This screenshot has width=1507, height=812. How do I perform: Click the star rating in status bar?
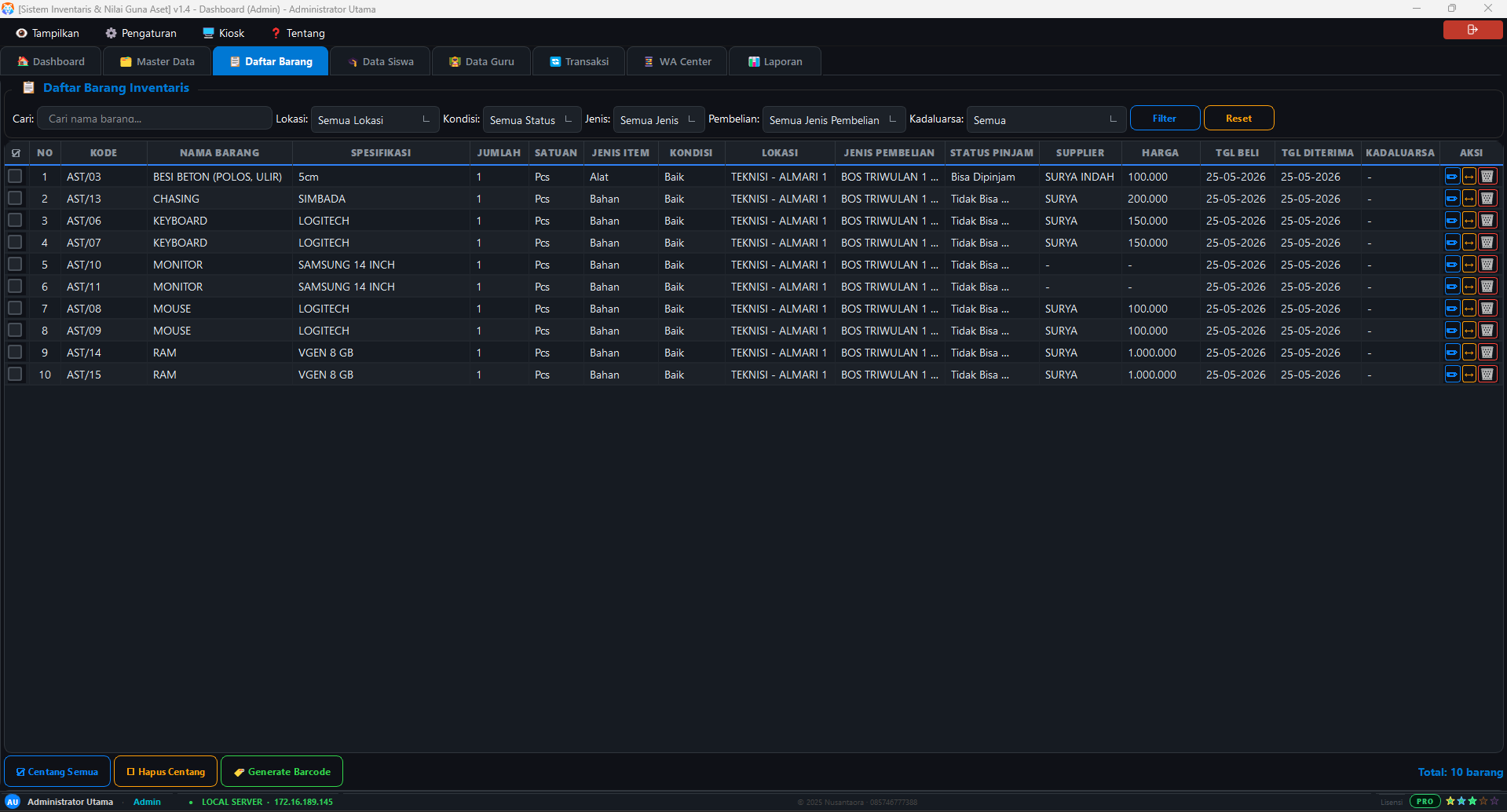pos(1472,802)
